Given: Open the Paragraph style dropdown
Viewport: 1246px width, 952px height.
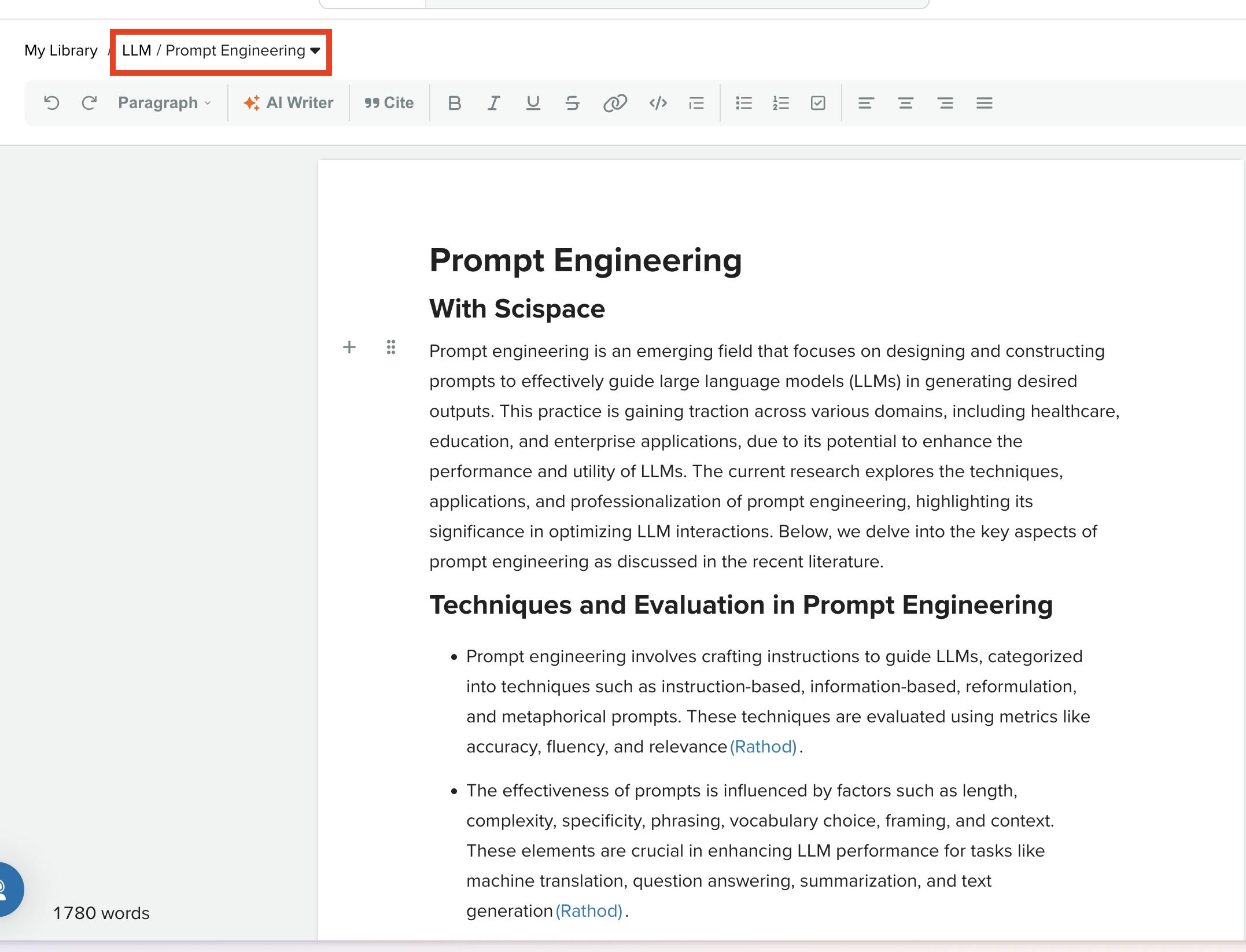Looking at the screenshot, I should point(164,103).
